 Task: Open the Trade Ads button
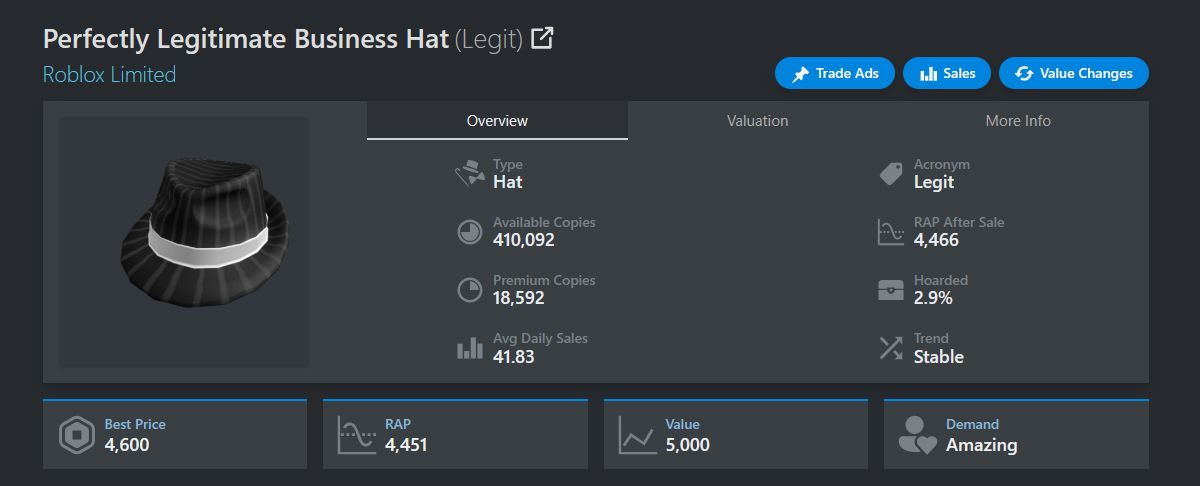835,73
